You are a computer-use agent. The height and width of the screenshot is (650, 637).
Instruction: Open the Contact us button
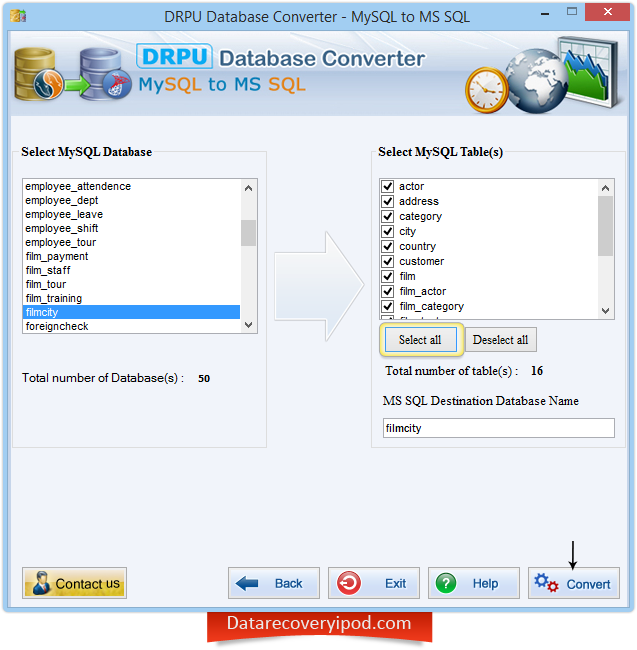[x=75, y=583]
